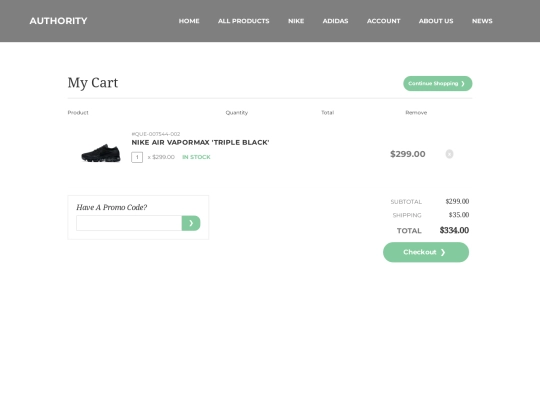Open ALL PRODUCTS in navigation
540x405 pixels.
coord(243,21)
